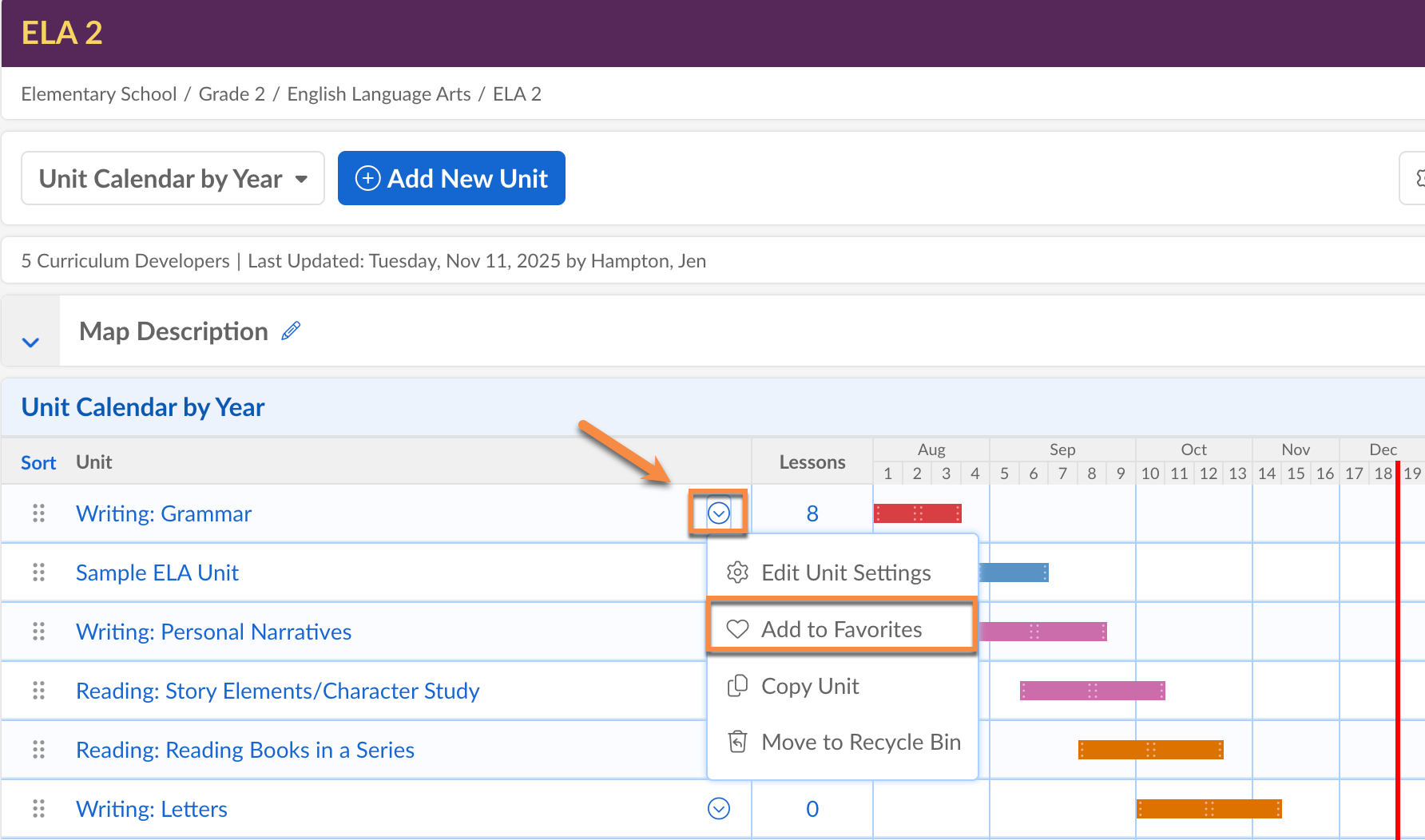The image size is (1425, 840).
Task: Click the orange Writing: Letters timeline bar
Action: 1209,809
